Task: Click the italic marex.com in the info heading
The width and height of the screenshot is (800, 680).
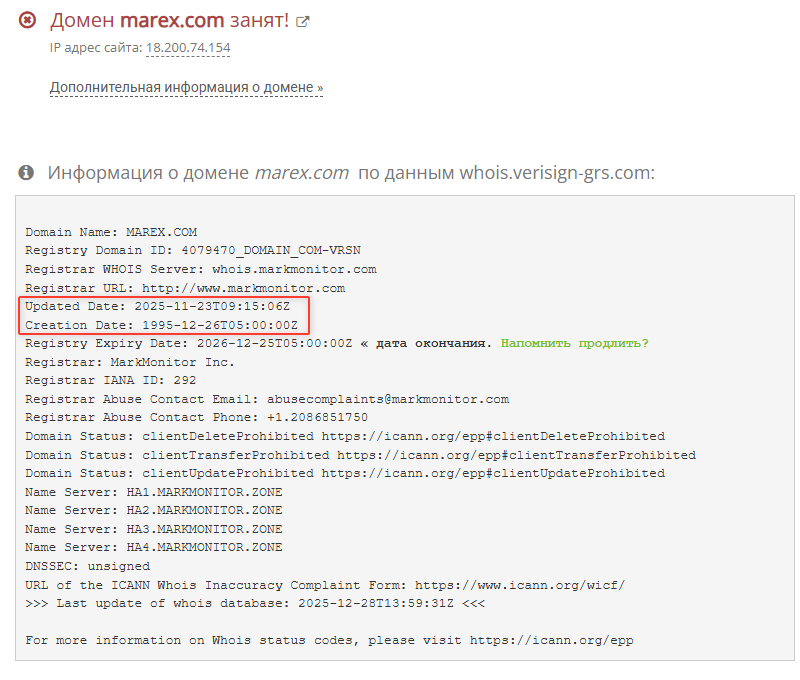Action: point(302,172)
